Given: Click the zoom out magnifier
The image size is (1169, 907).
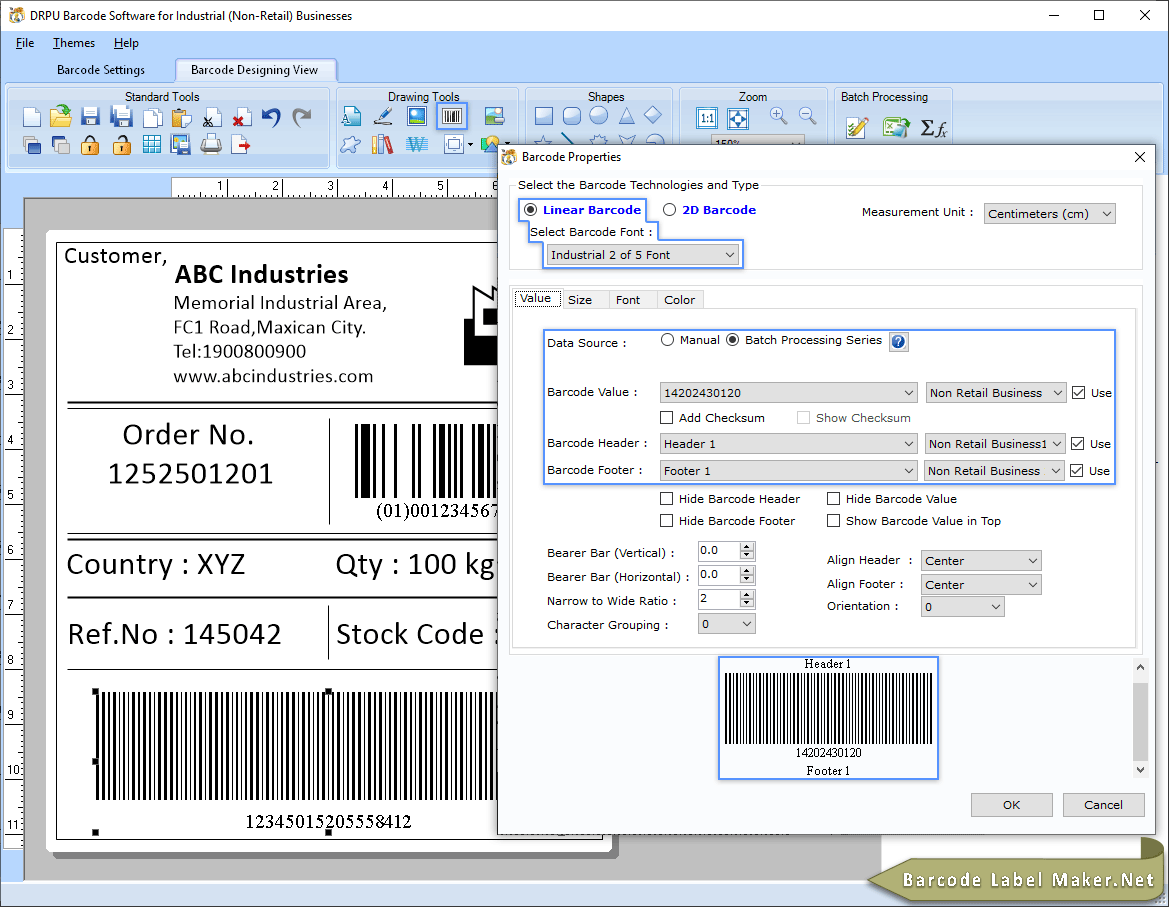Looking at the screenshot, I should pos(807,116).
